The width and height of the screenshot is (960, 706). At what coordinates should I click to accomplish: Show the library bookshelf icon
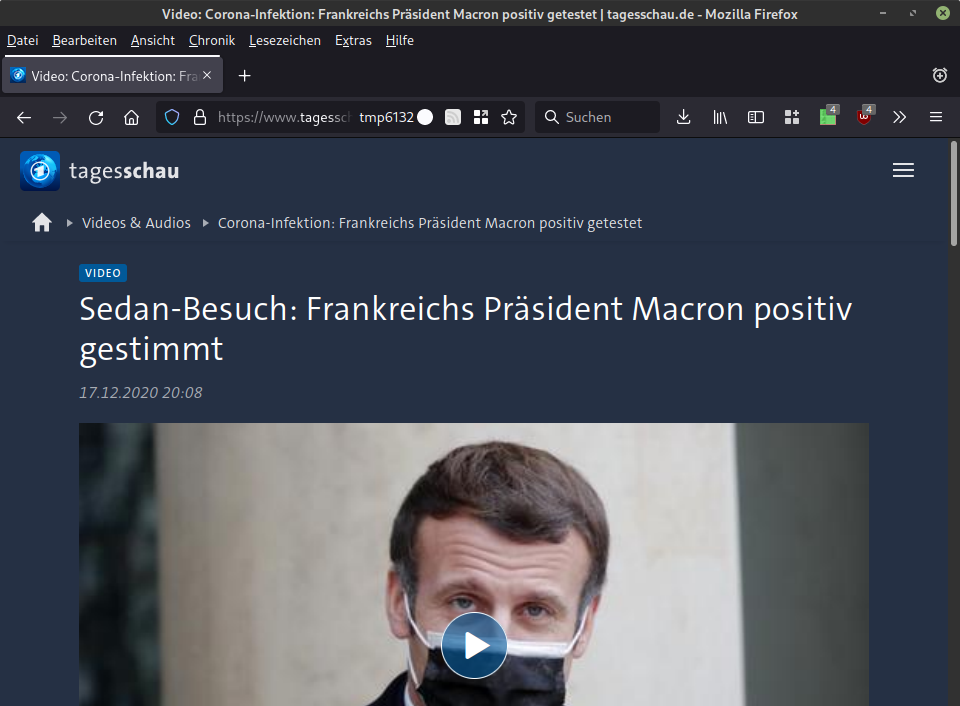720,117
